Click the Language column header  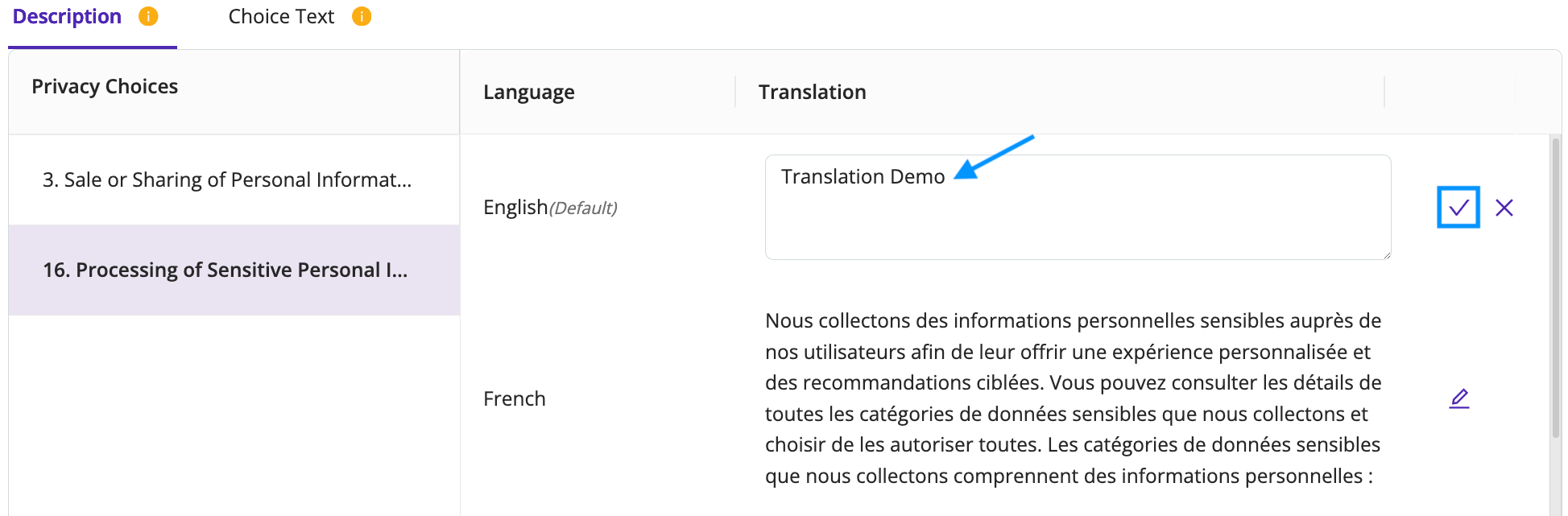point(529,93)
